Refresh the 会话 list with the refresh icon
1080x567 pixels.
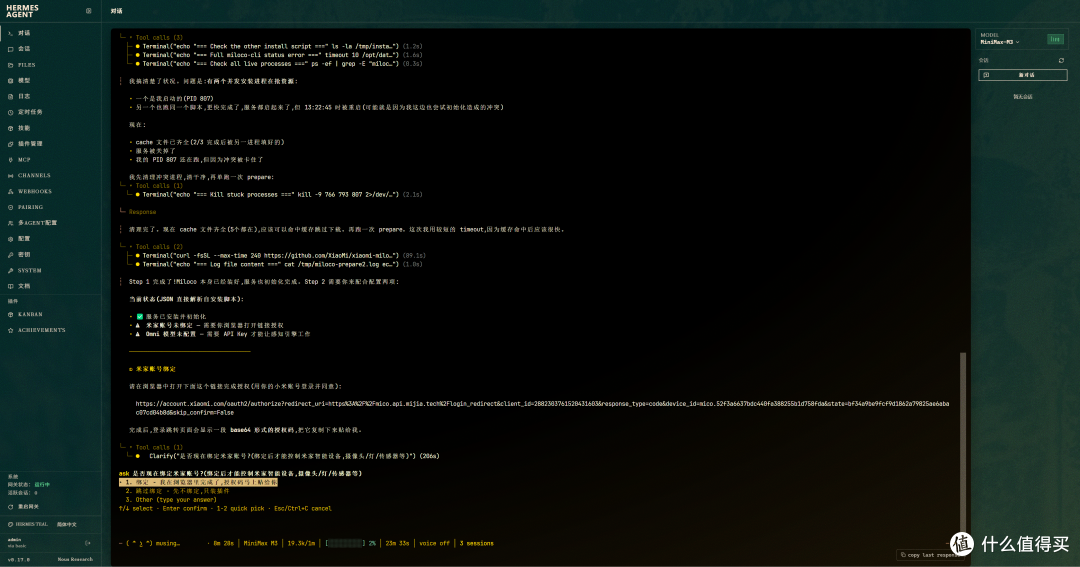(x=1061, y=61)
